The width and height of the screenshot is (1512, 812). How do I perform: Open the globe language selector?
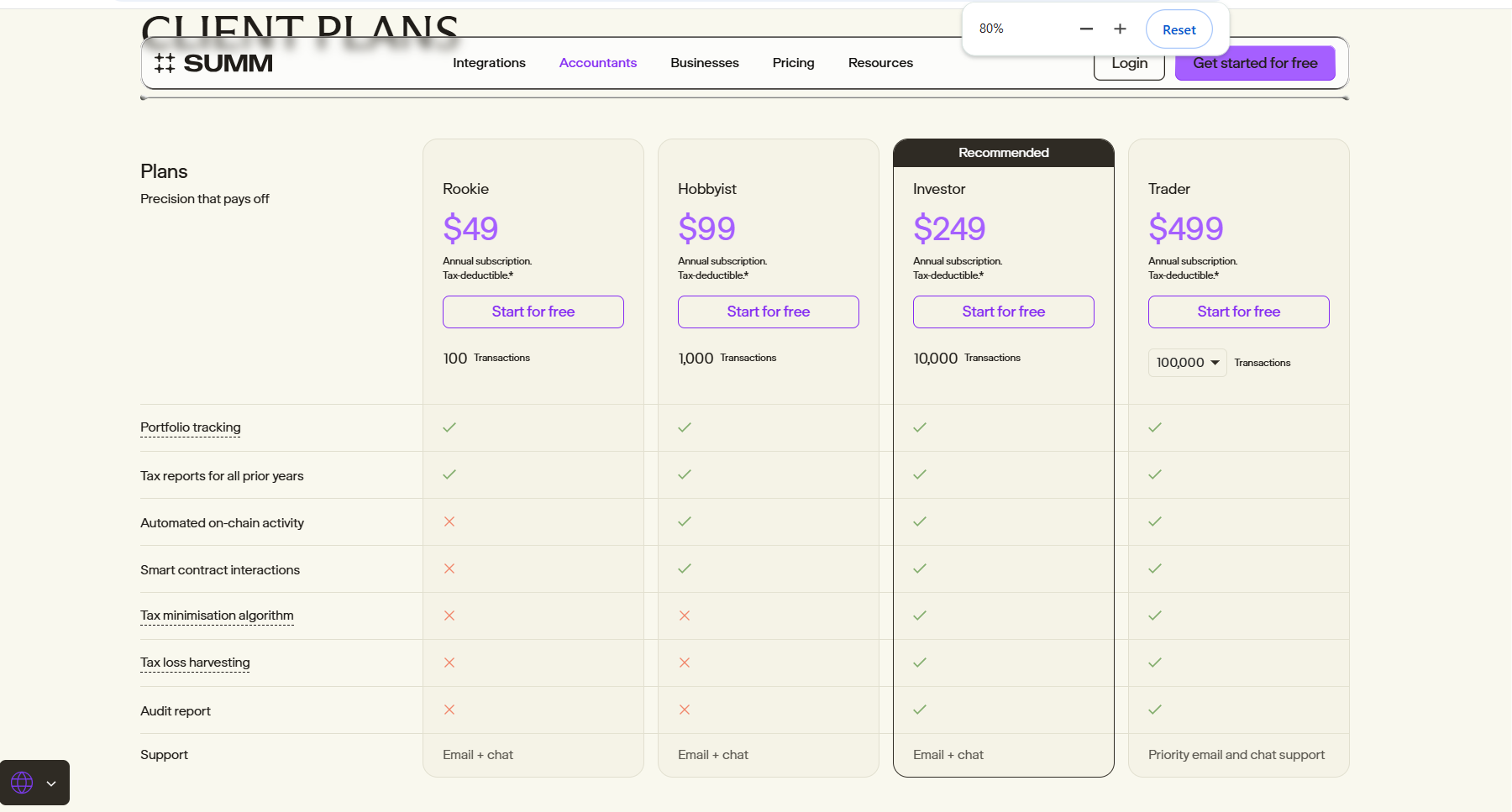[22, 782]
